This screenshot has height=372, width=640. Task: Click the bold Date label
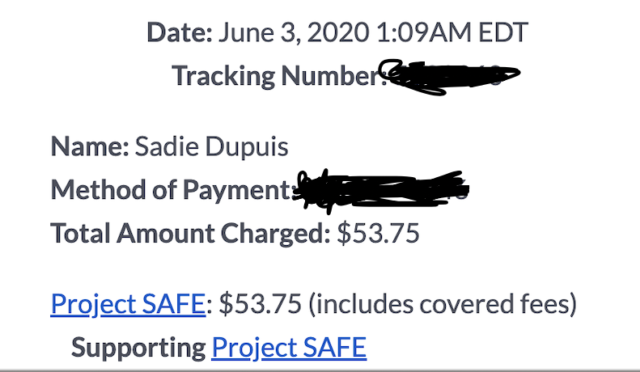[180, 33]
